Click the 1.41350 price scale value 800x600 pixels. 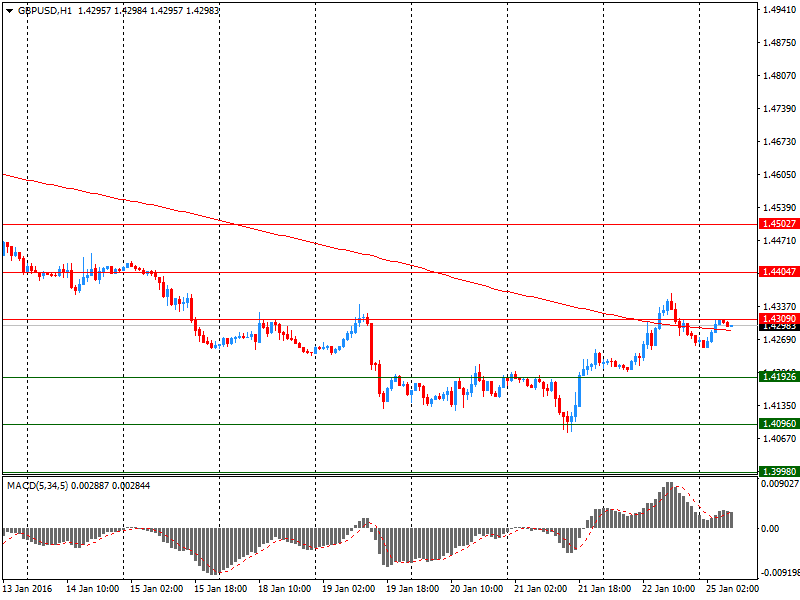coord(779,406)
